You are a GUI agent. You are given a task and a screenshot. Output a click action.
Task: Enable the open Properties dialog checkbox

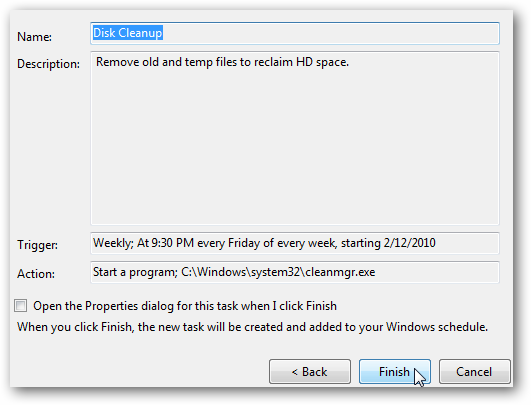[x=21, y=305]
